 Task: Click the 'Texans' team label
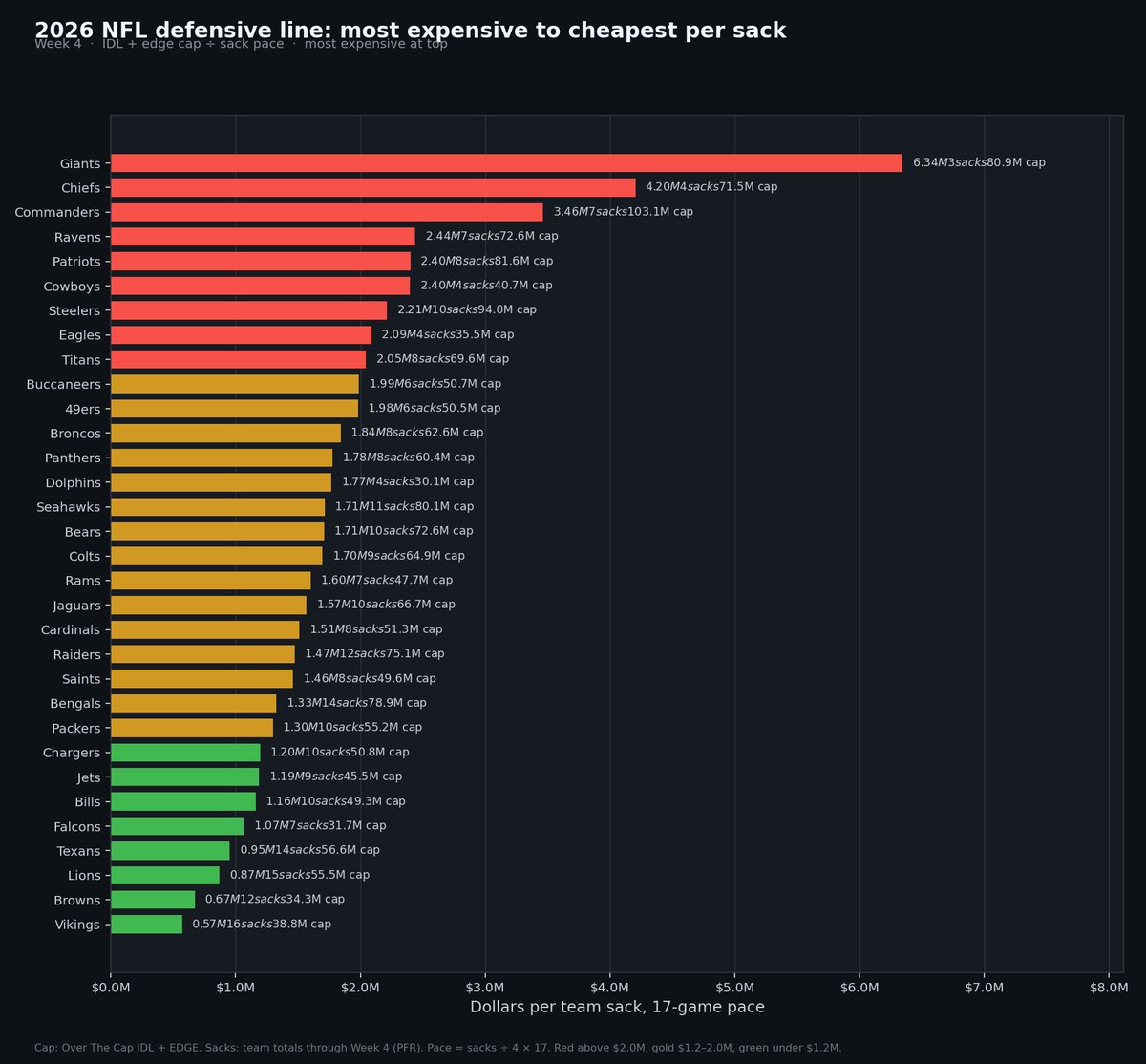(x=79, y=850)
